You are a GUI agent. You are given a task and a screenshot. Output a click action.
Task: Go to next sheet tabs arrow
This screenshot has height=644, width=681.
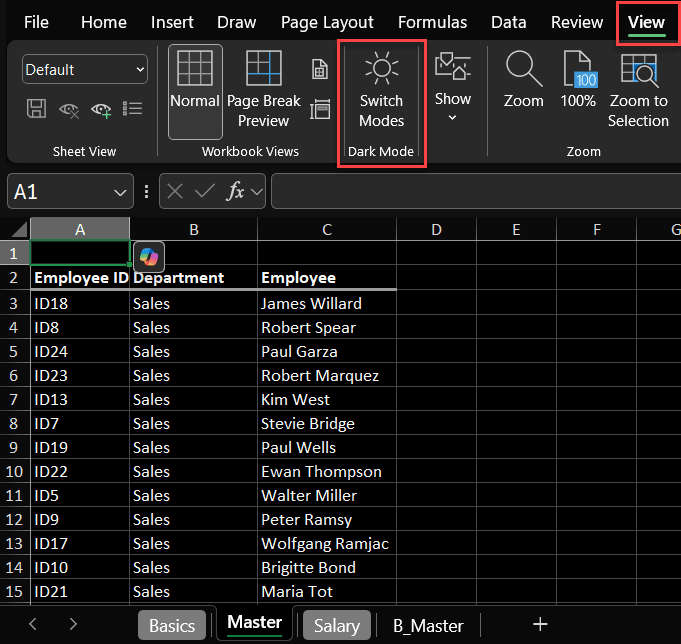[73, 624]
